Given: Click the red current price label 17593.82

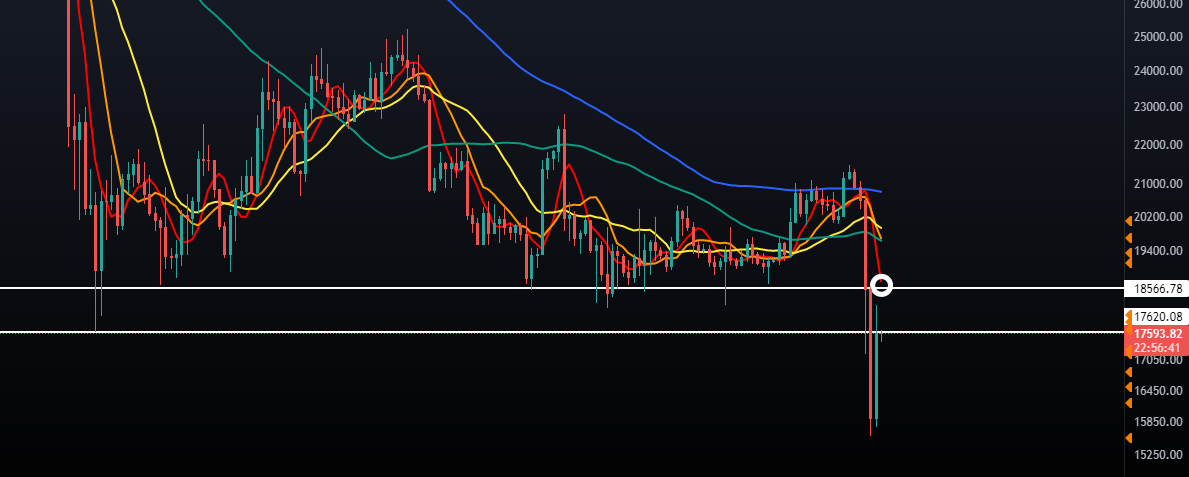Looking at the screenshot, I should [x=1158, y=333].
